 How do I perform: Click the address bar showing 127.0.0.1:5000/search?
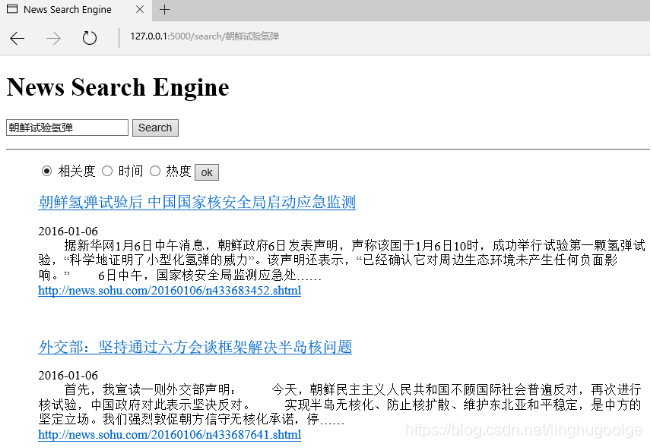(204, 37)
